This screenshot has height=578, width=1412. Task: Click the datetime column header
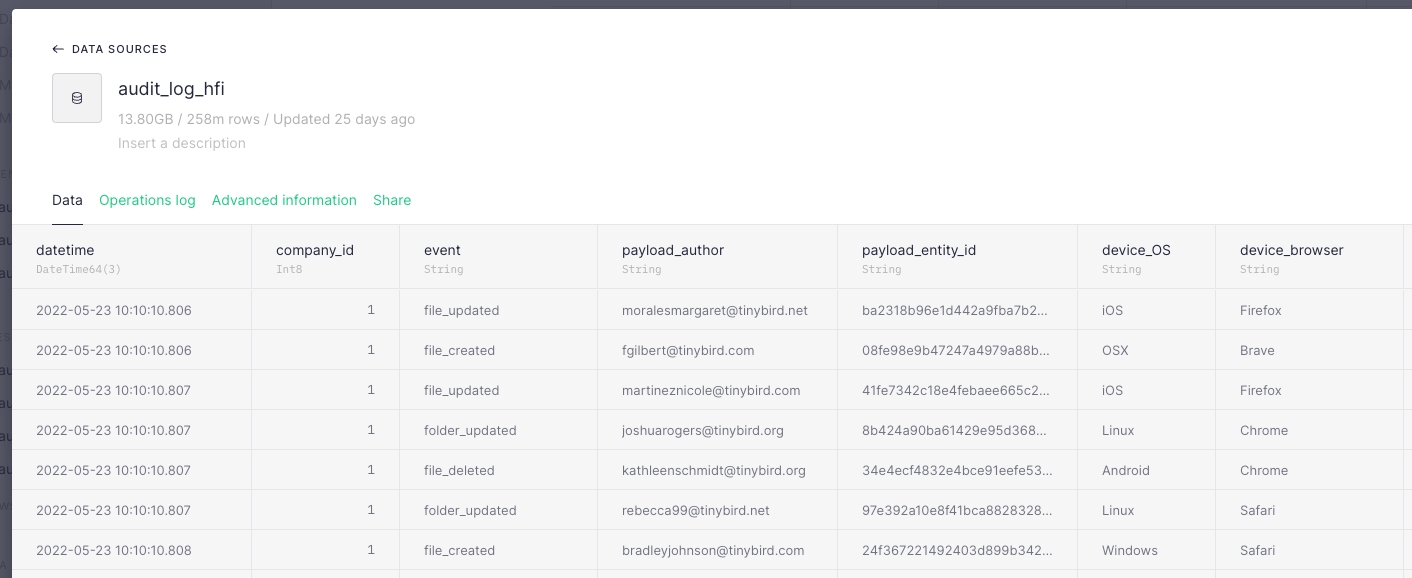(65, 250)
